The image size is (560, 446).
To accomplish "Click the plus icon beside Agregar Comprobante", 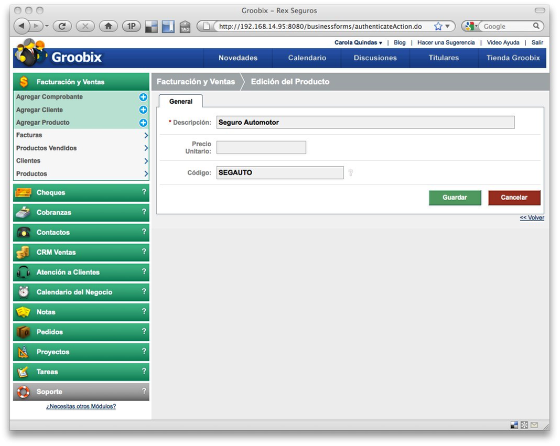I will coord(143,97).
